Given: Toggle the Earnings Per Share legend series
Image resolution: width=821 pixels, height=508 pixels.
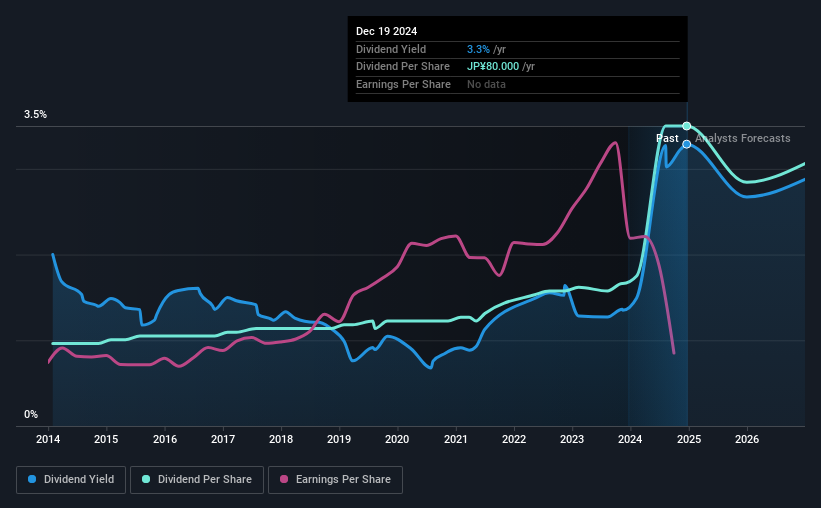Looking at the screenshot, I should pos(335,480).
